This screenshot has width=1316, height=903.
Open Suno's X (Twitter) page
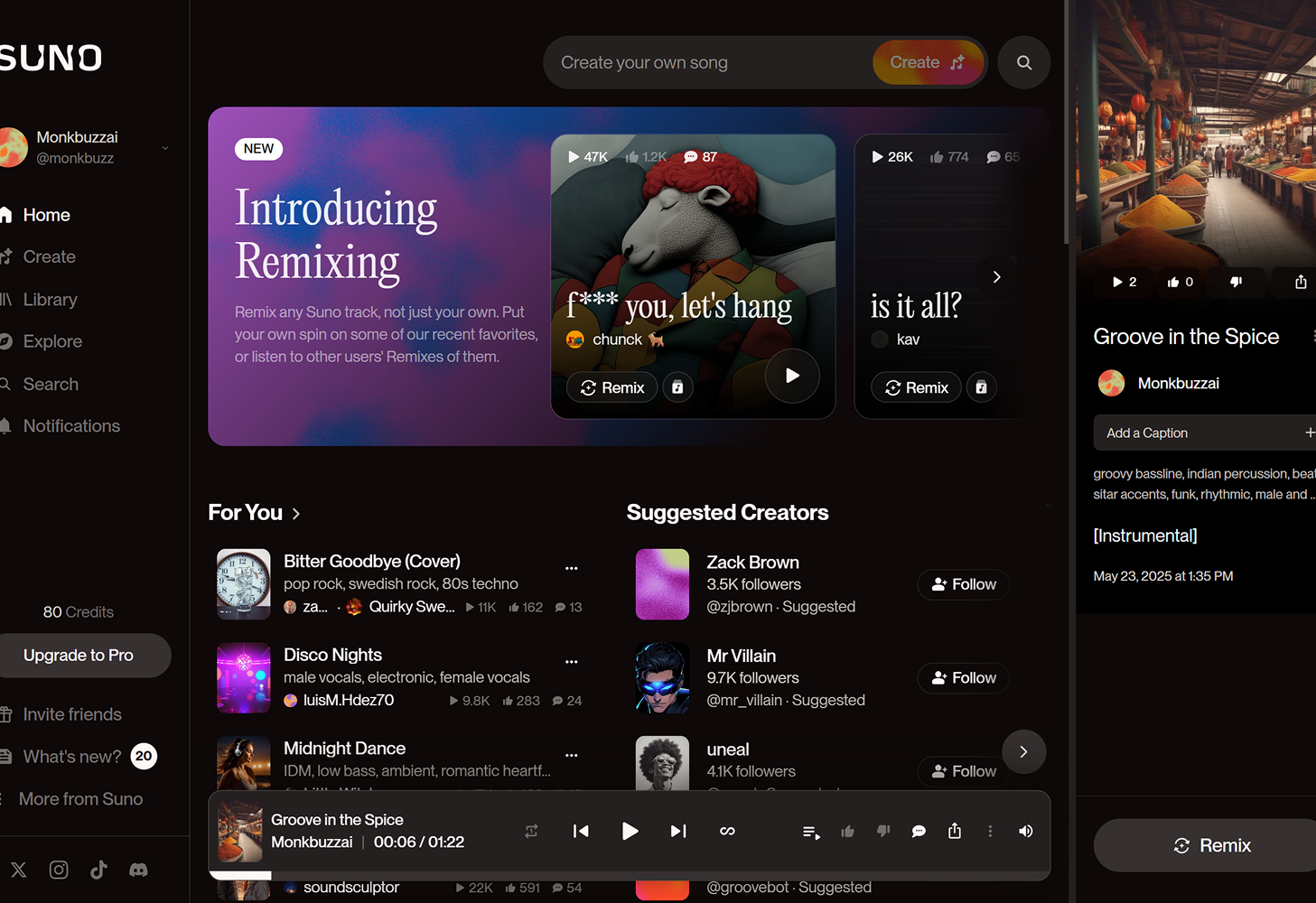19,870
